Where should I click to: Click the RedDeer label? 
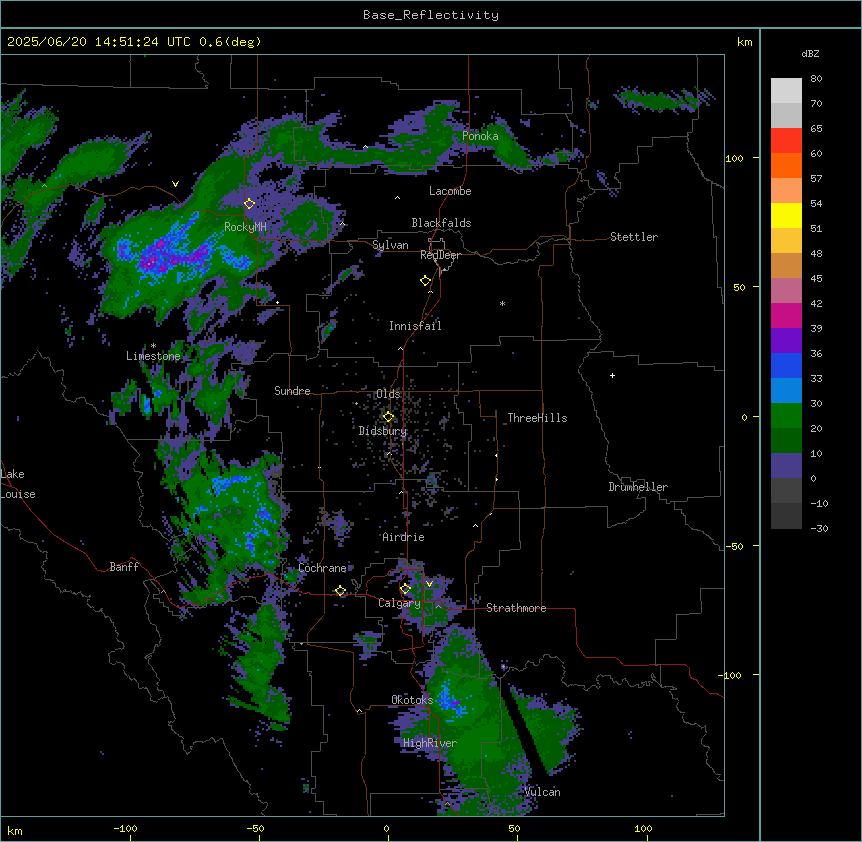click(x=440, y=255)
